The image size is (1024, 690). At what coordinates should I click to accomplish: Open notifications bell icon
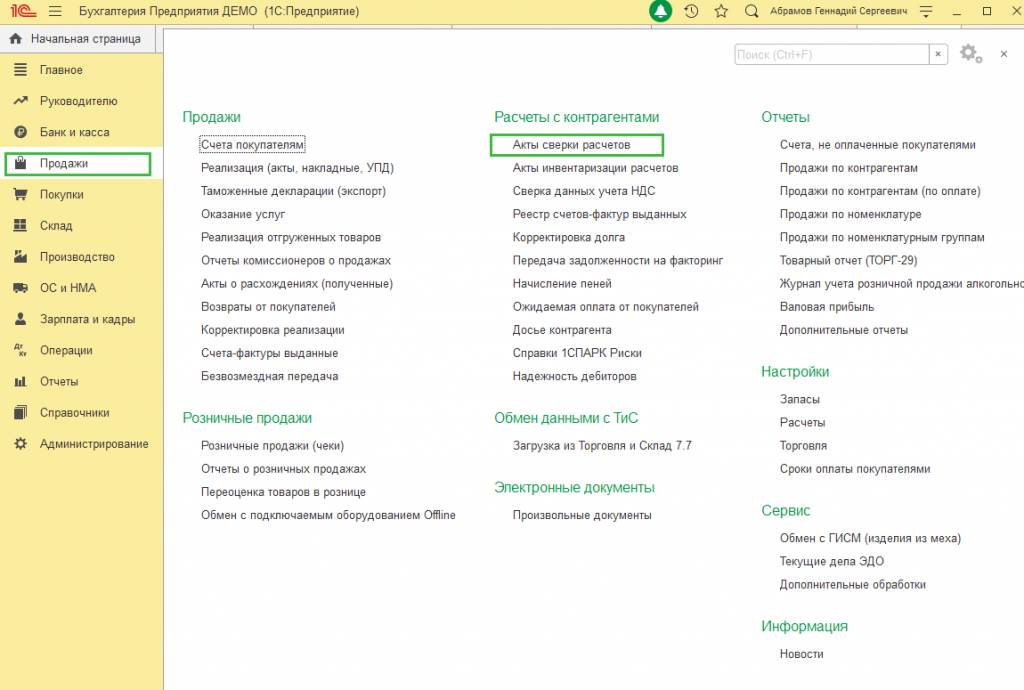click(660, 11)
